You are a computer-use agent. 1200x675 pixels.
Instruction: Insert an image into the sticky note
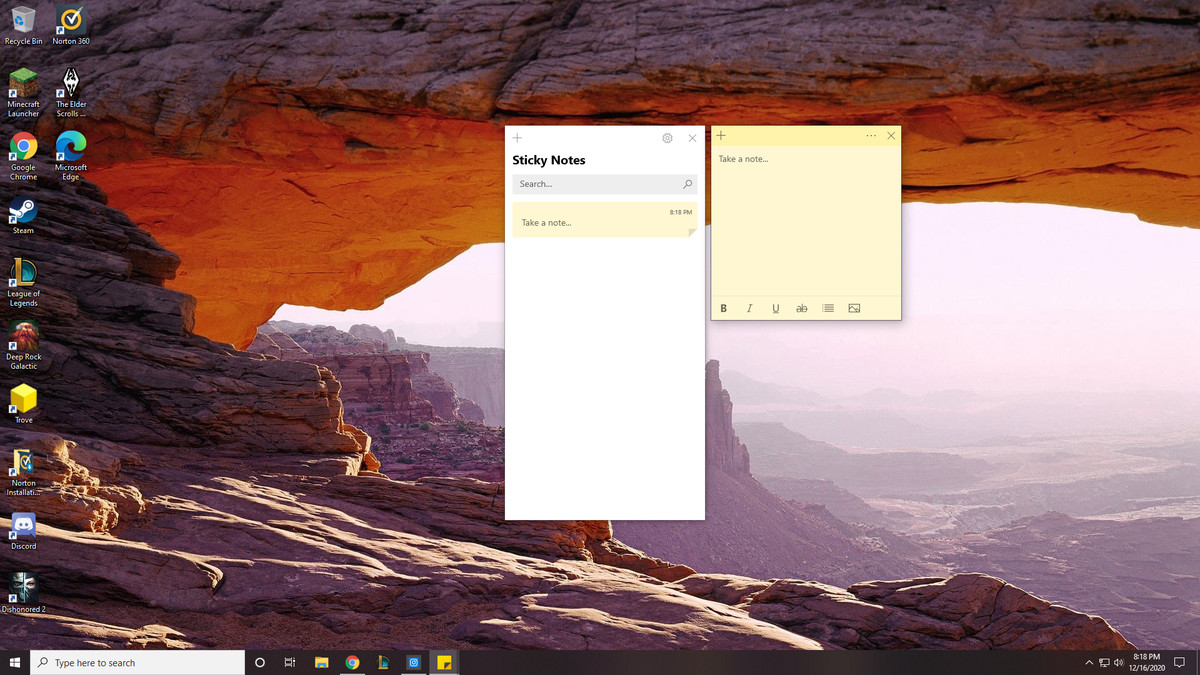[x=854, y=308]
